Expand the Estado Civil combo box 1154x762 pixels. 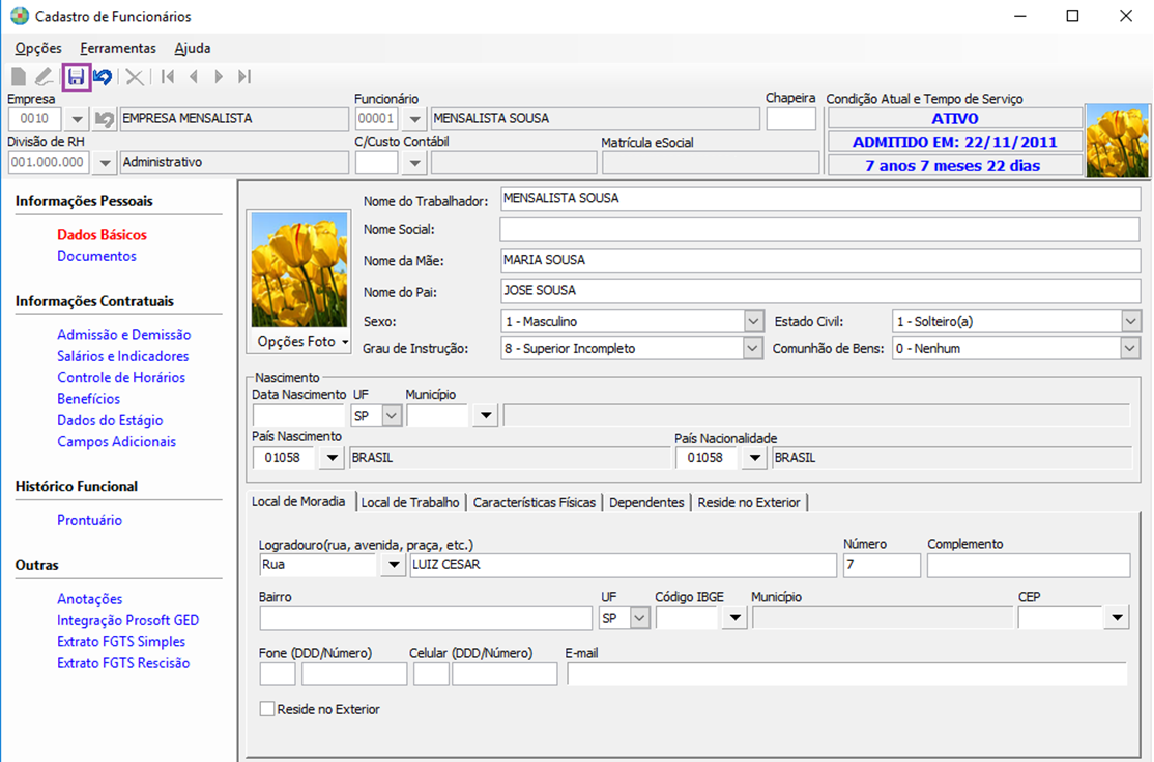click(x=1131, y=322)
